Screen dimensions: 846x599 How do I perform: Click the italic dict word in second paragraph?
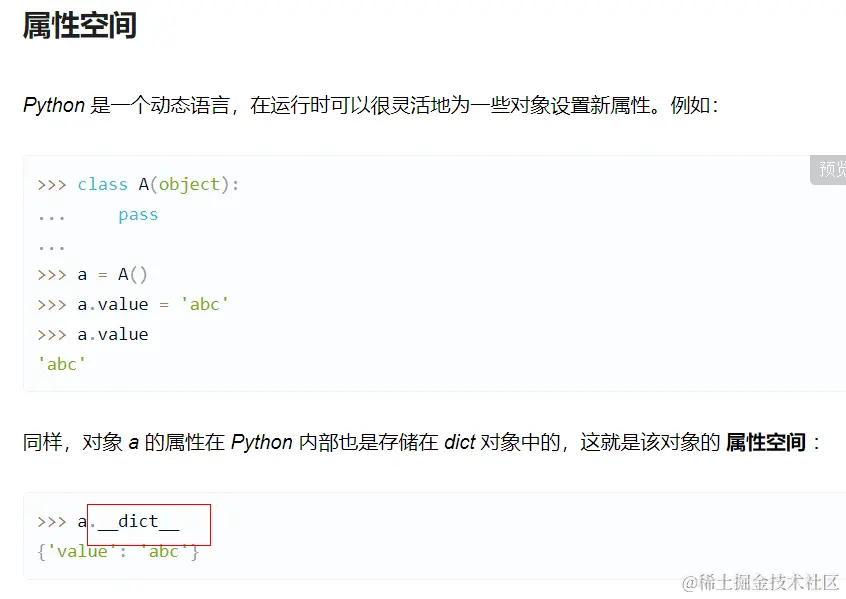point(459,442)
